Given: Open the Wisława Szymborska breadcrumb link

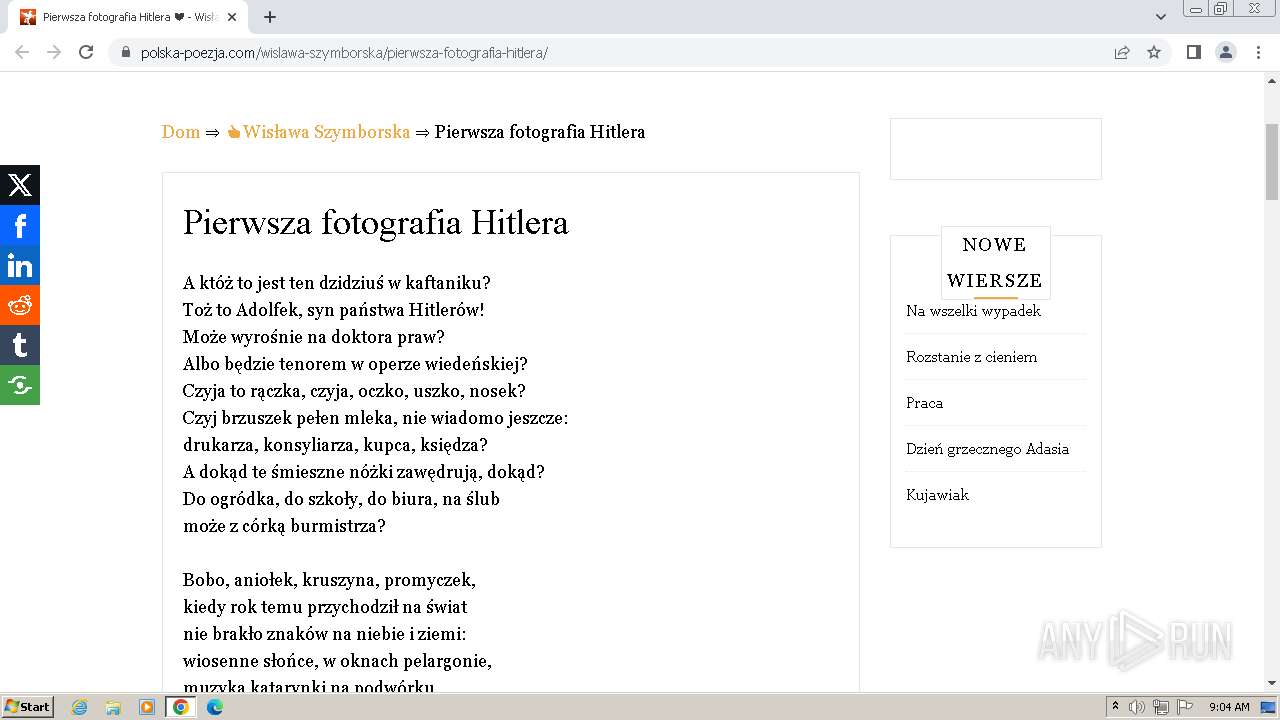Looking at the screenshot, I should pyautogui.click(x=318, y=132).
